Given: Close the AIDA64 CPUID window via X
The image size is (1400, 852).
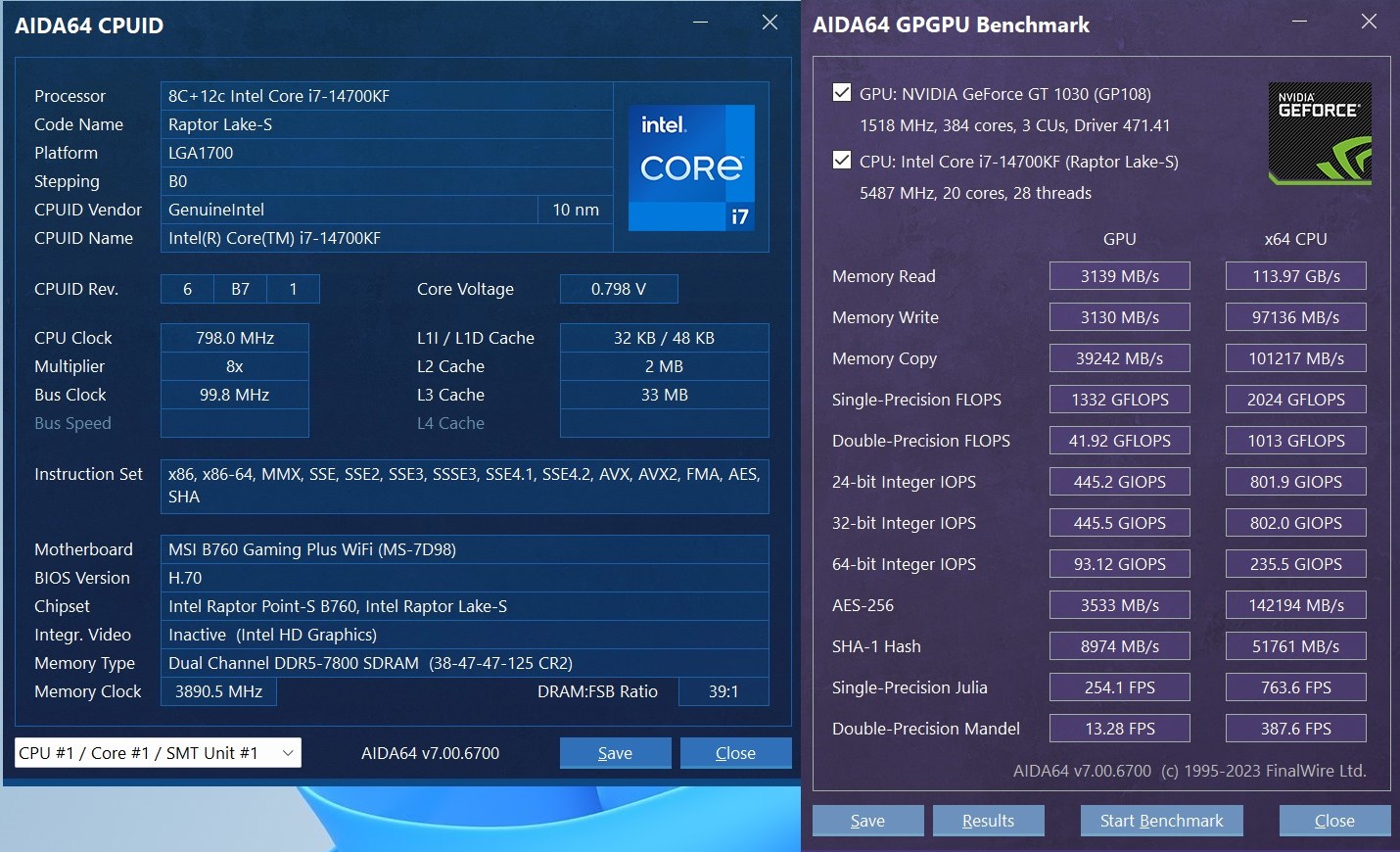Looking at the screenshot, I should click(770, 23).
